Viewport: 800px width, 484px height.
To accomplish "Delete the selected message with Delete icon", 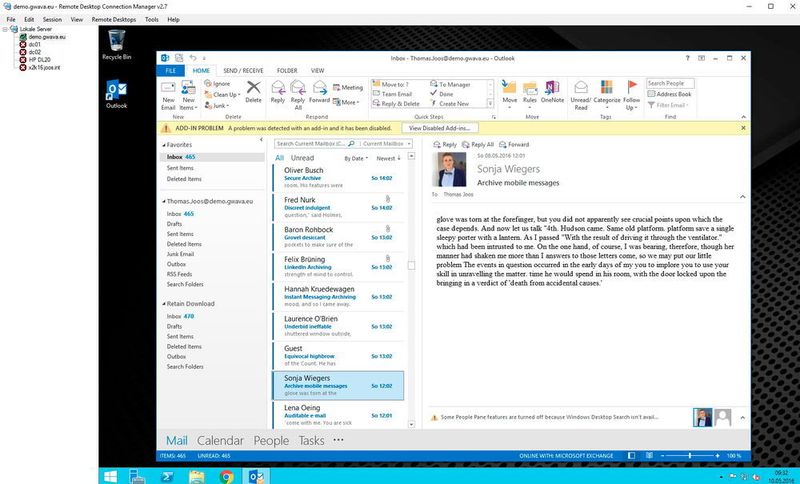I will tap(253, 92).
